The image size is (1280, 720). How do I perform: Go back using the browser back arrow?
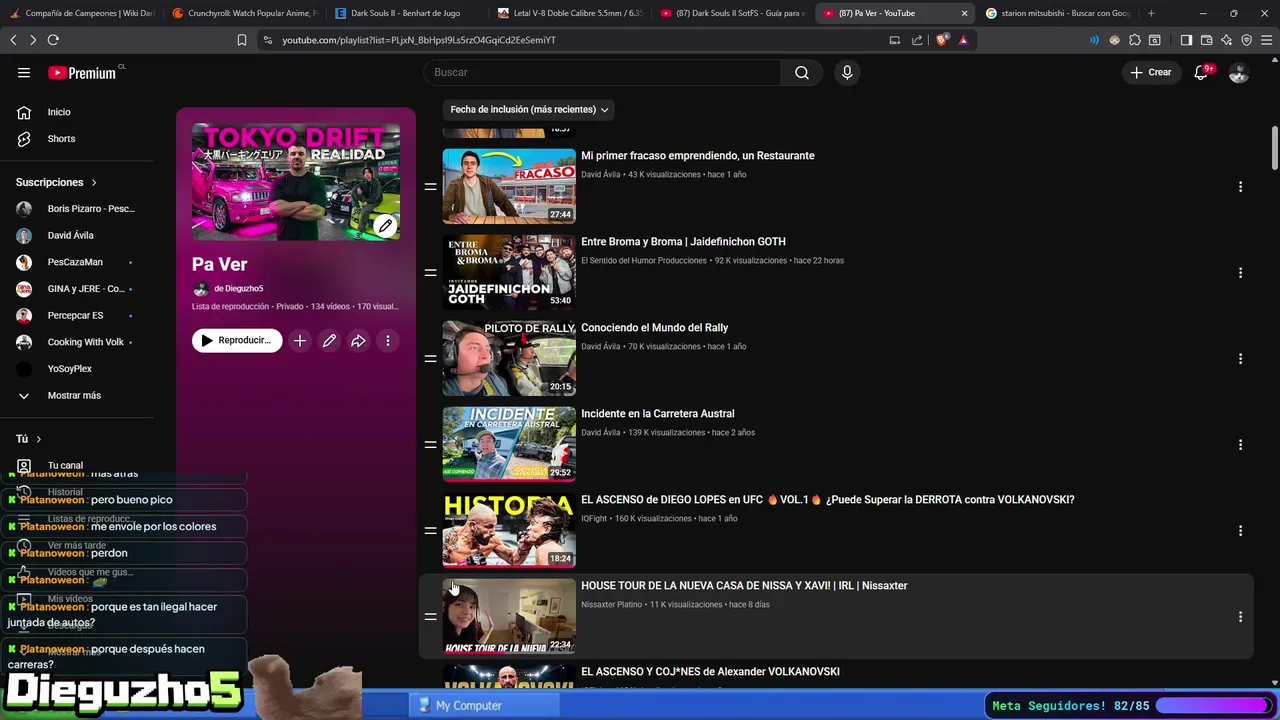click(13, 40)
